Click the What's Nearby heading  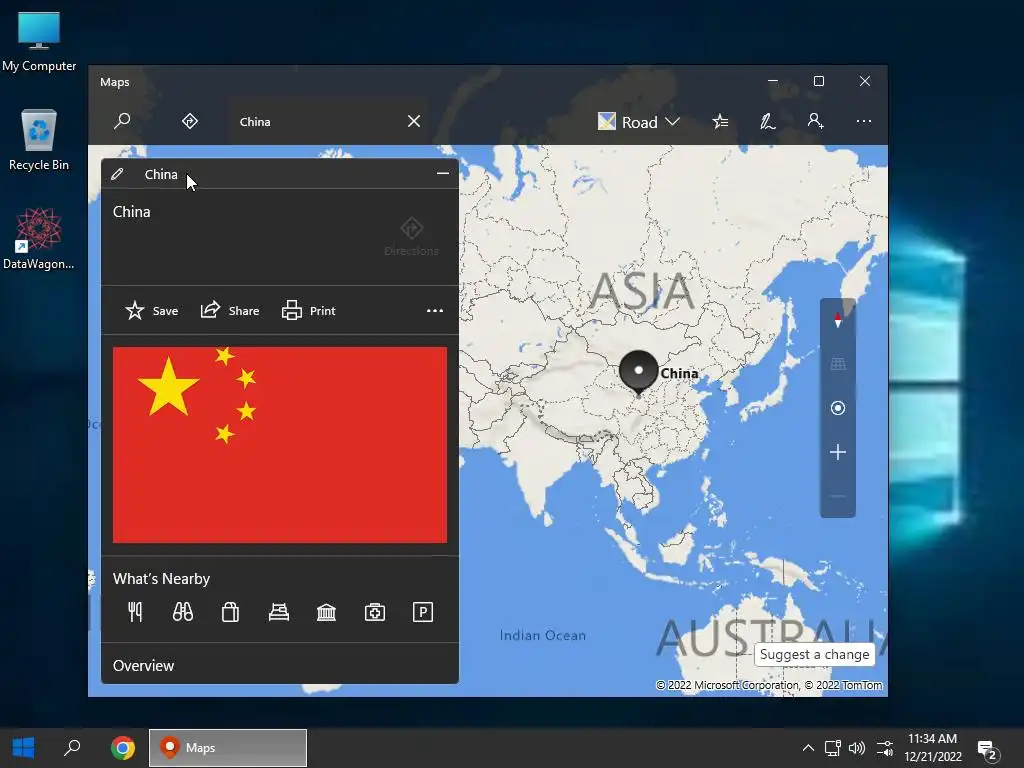pos(161,579)
